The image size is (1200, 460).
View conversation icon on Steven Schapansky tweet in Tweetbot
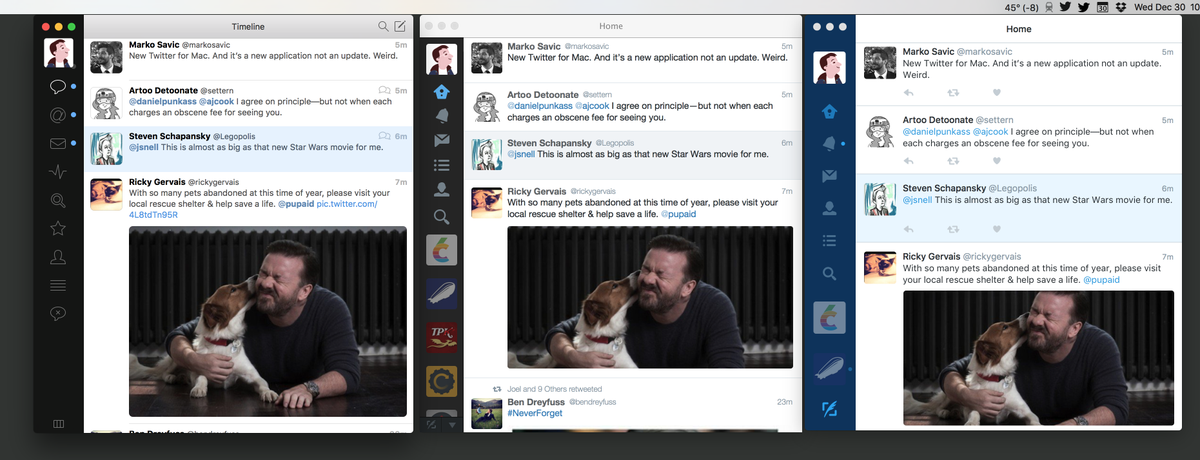tap(384, 136)
